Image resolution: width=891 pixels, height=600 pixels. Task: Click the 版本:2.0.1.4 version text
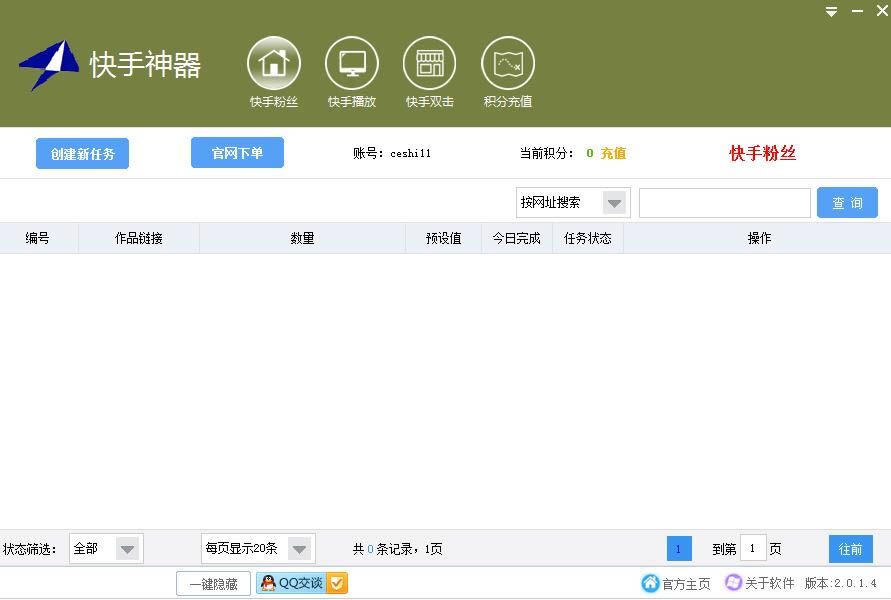pyautogui.click(x=840, y=583)
